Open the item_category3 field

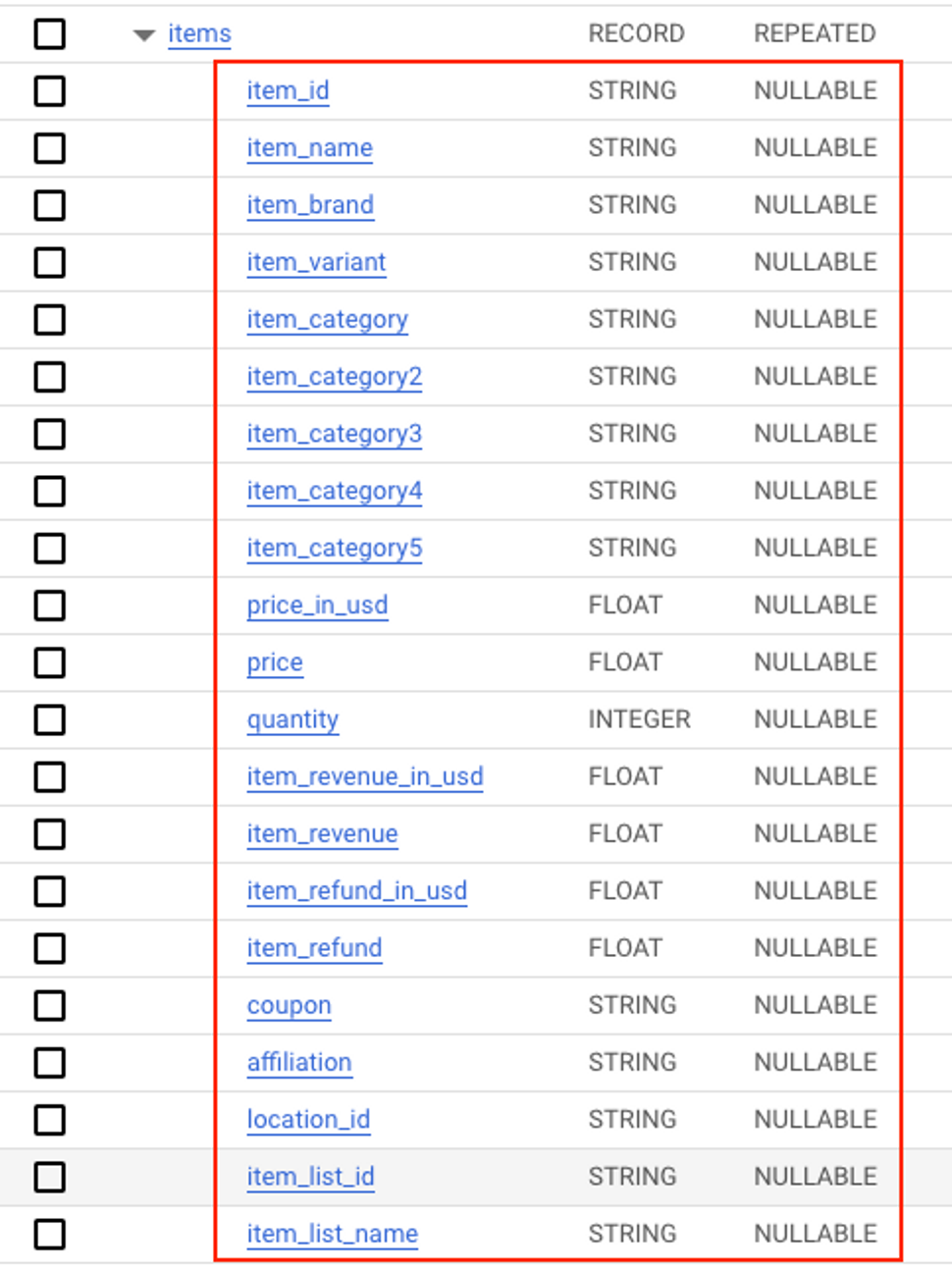[334, 434]
